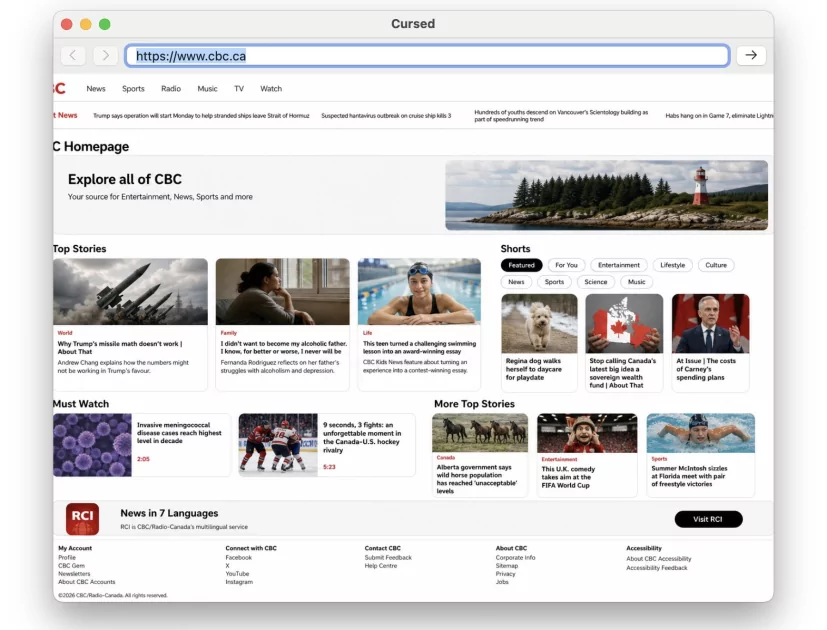Click the Visit RCI button
The image size is (827, 630).
708,519
